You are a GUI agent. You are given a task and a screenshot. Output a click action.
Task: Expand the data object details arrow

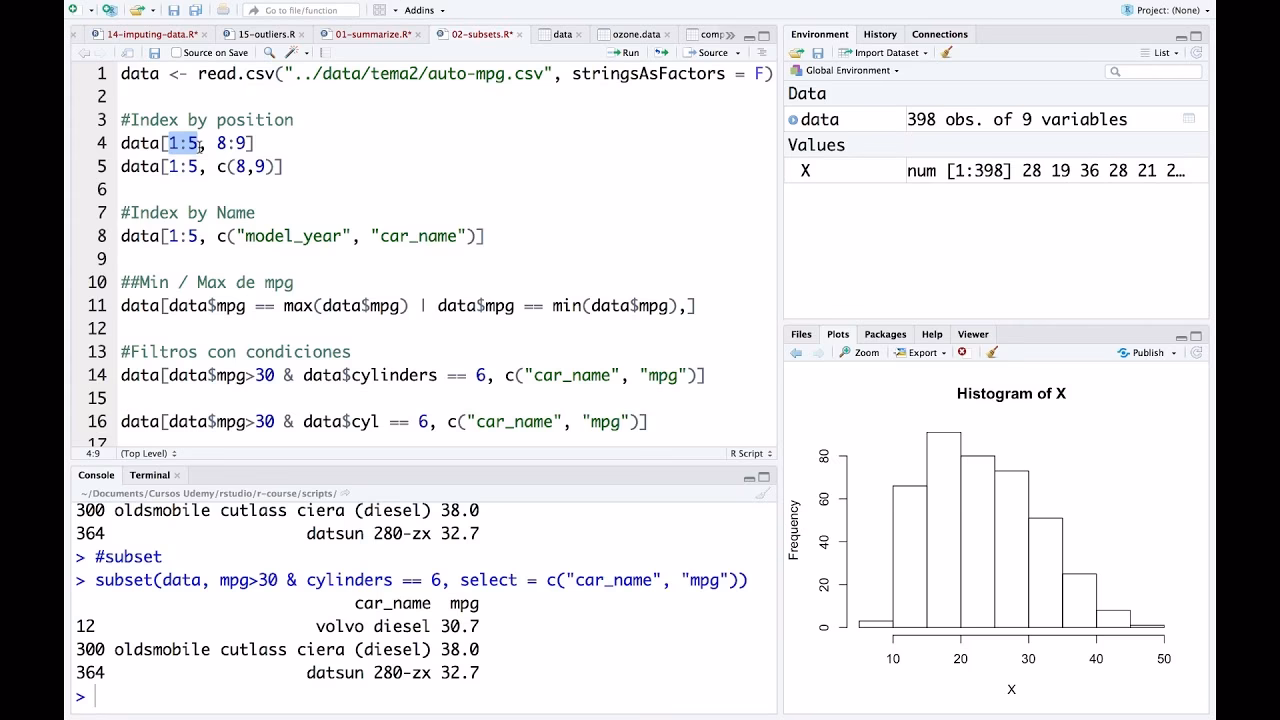tap(793, 120)
